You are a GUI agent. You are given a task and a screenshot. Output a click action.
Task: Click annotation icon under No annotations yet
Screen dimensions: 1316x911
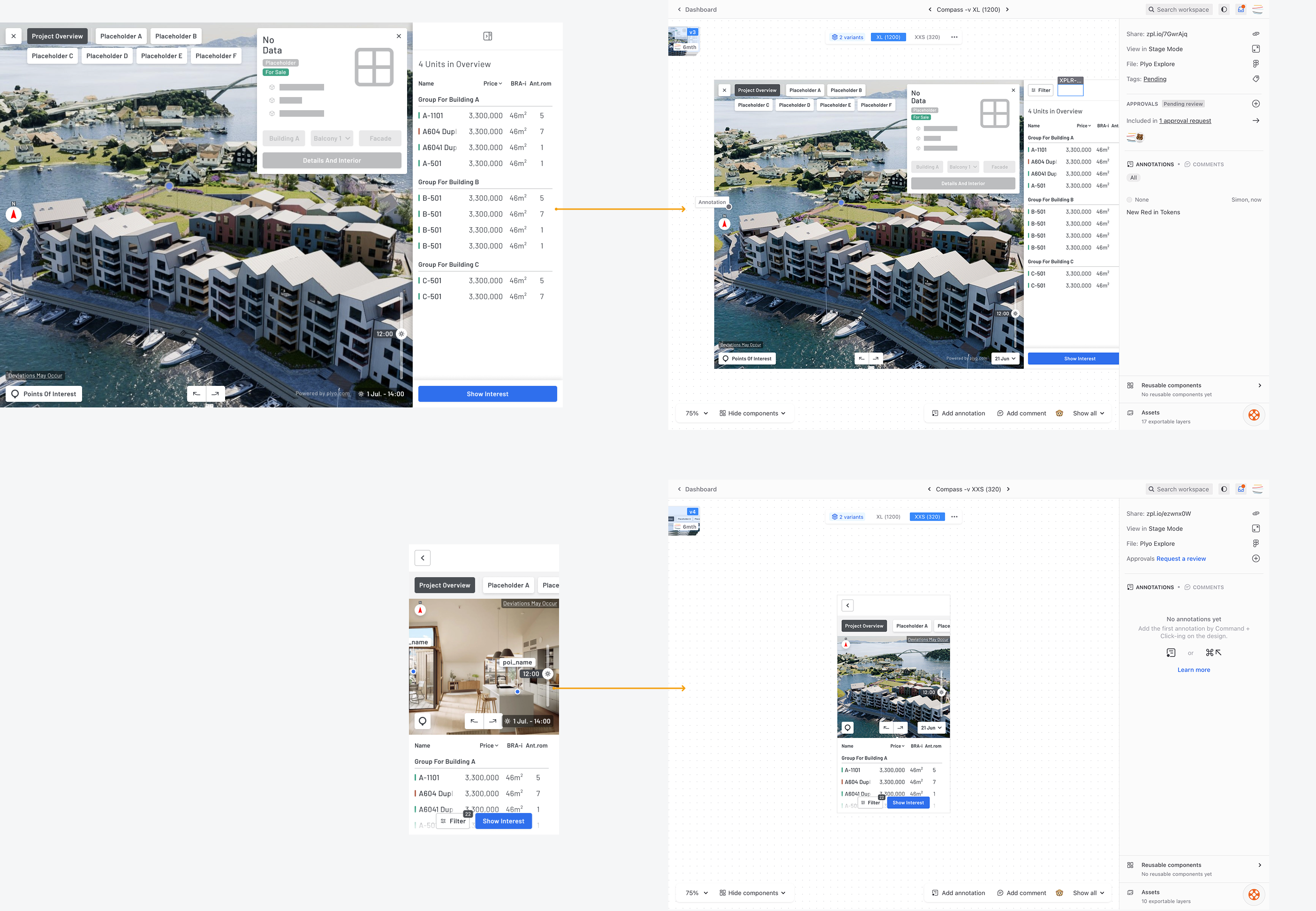1171,653
